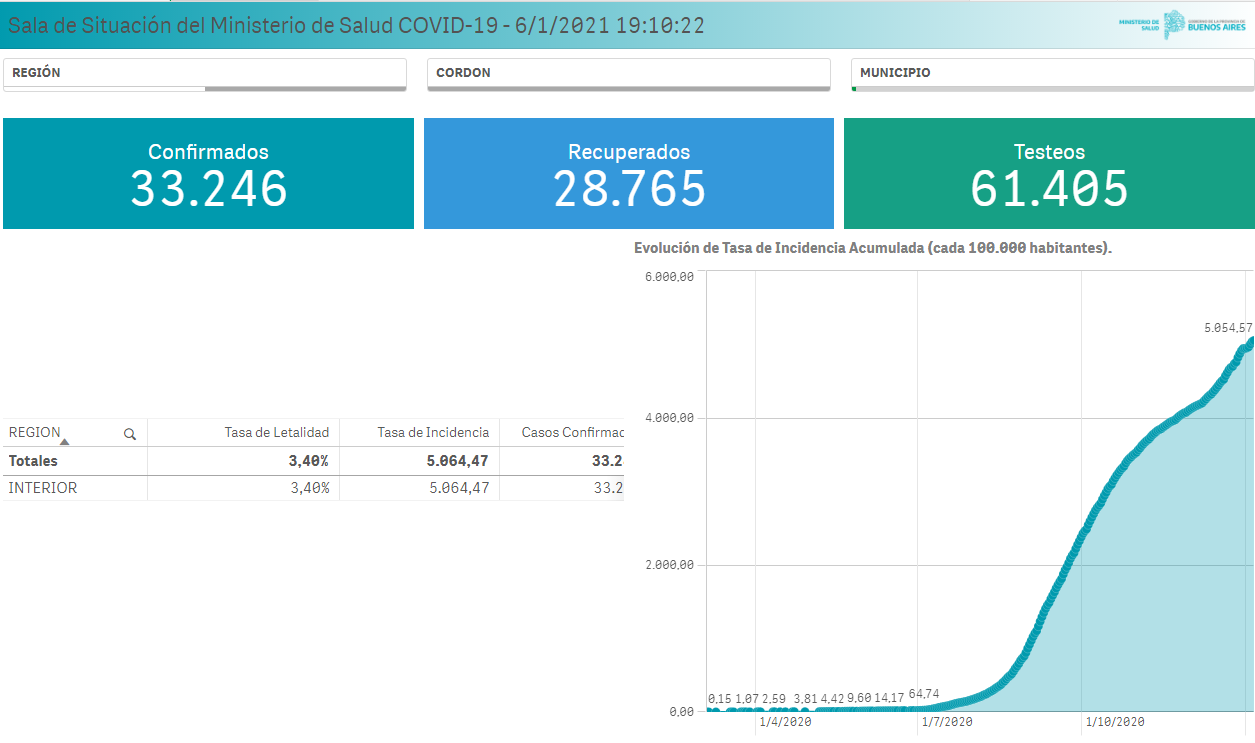The image size is (1255, 743).
Task: Expand the MUNICIPIO filter list
Action: pyautogui.click(x=1052, y=73)
